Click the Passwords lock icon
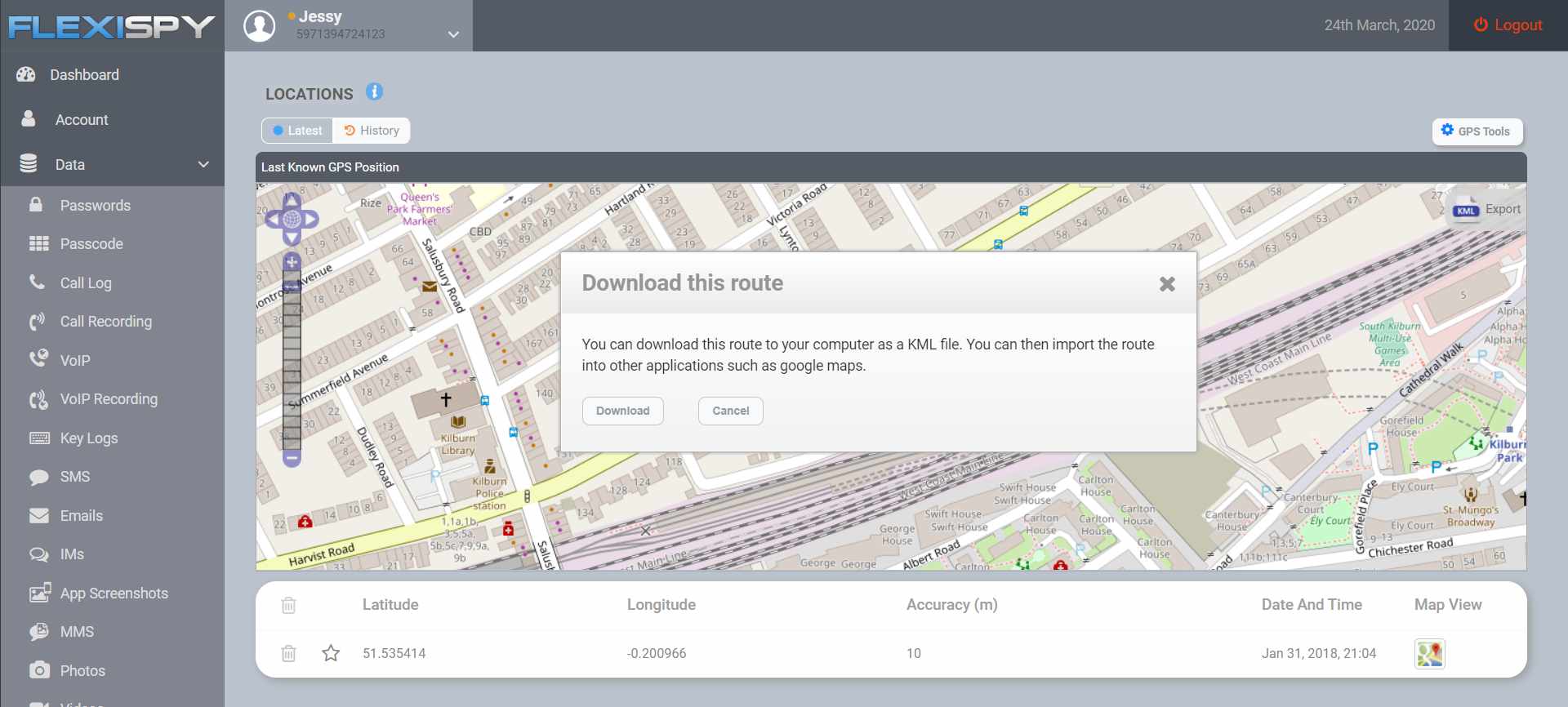 coord(36,204)
